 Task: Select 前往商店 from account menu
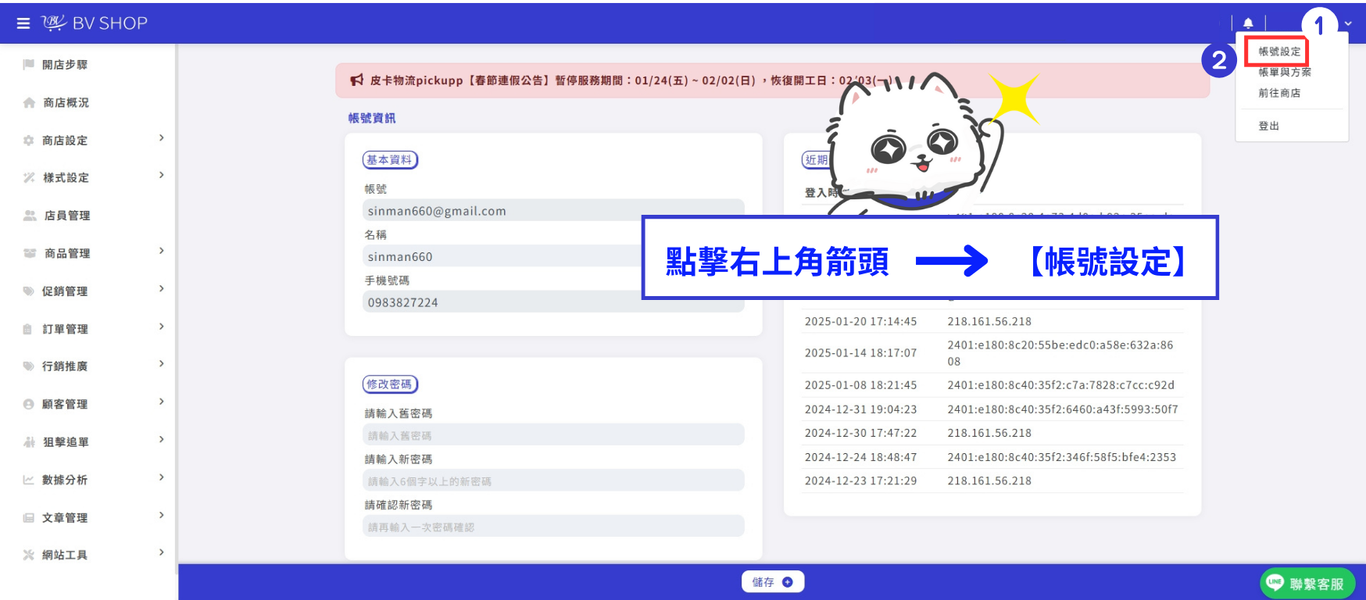(x=1279, y=93)
